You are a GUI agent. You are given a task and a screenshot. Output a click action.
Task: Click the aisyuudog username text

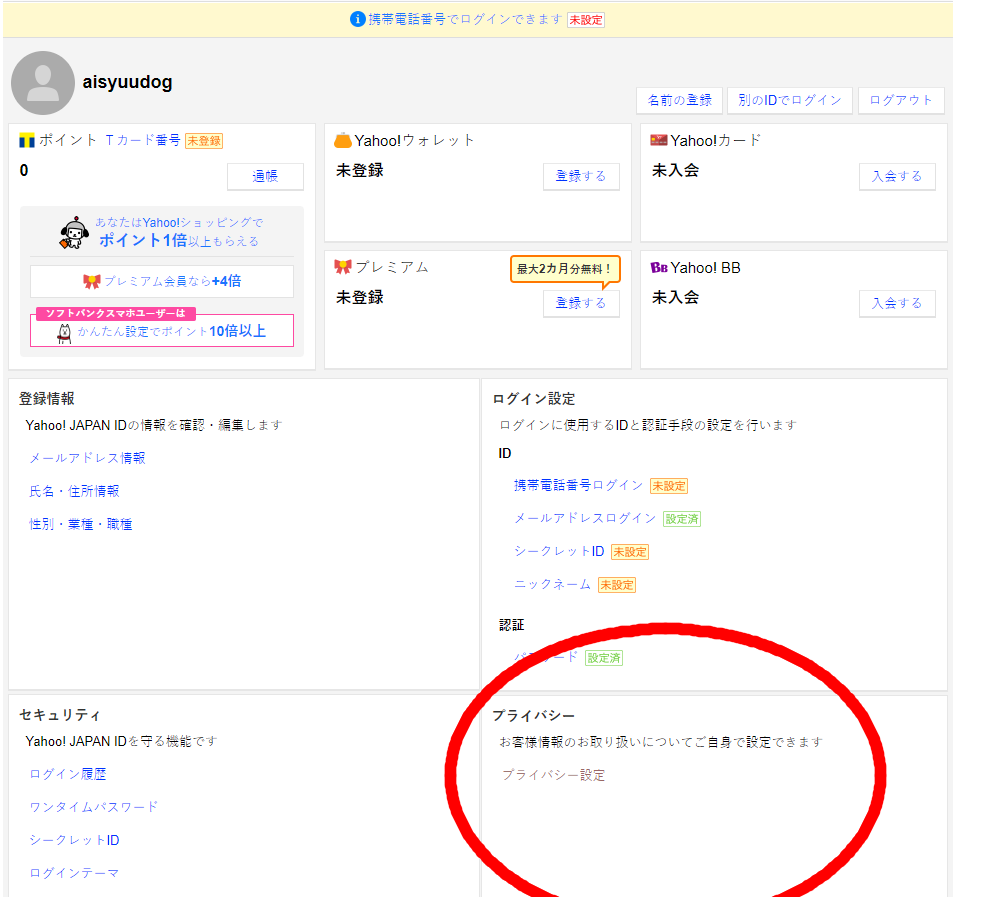(x=127, y=82)
